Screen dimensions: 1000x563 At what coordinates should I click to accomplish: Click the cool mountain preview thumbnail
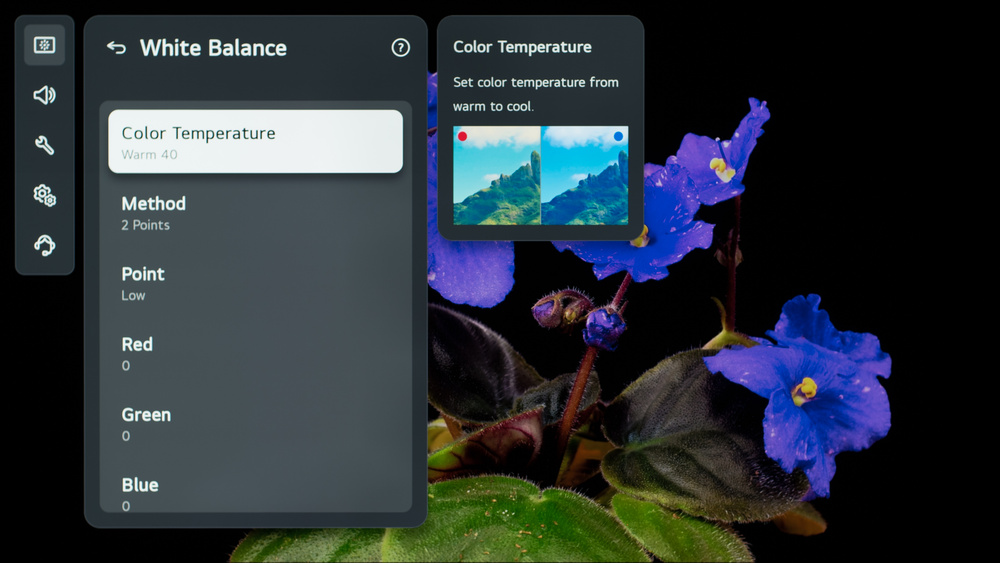point(584,175)
